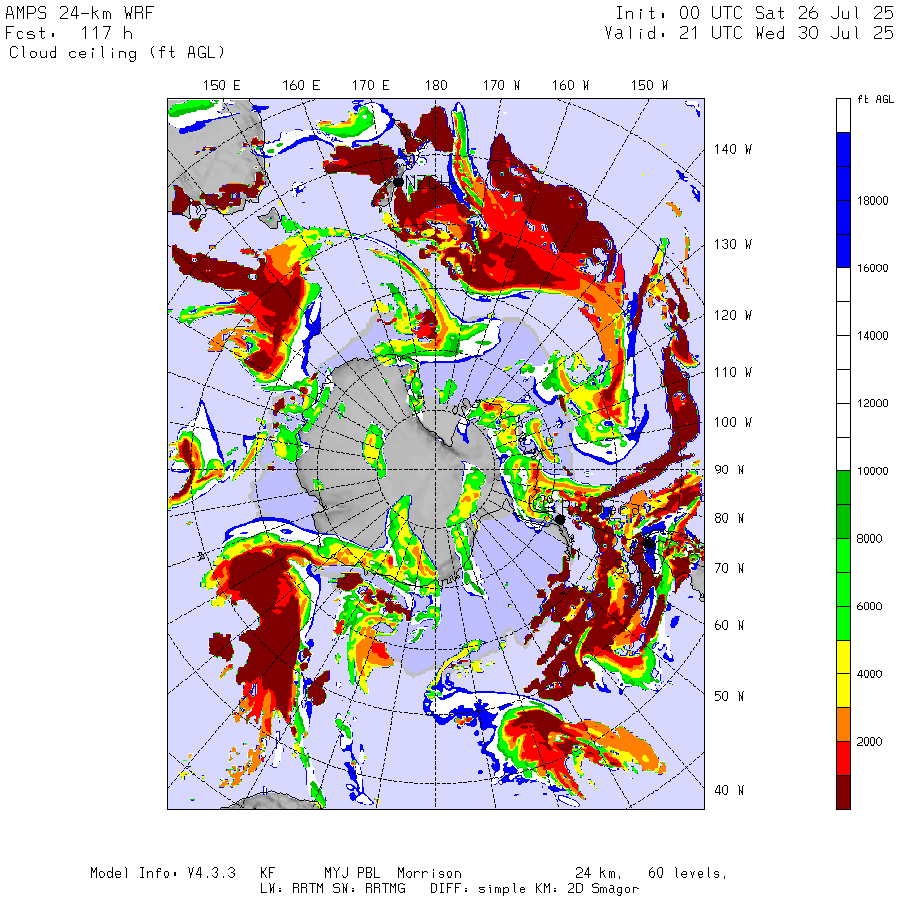Click the '90 W' longitude label

[x=729, y=470]
